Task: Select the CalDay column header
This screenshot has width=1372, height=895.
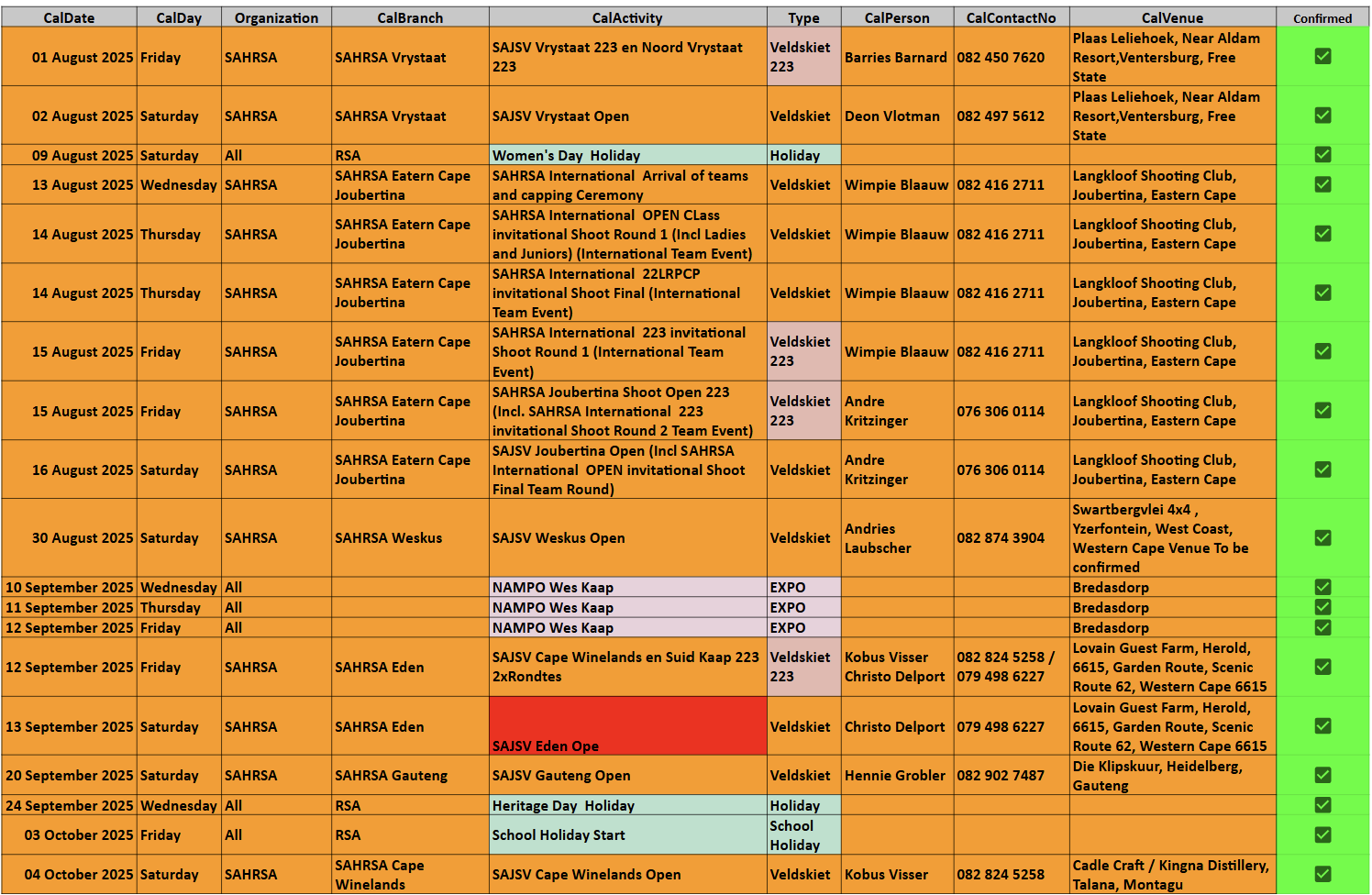Action: [x=179, y=17]
